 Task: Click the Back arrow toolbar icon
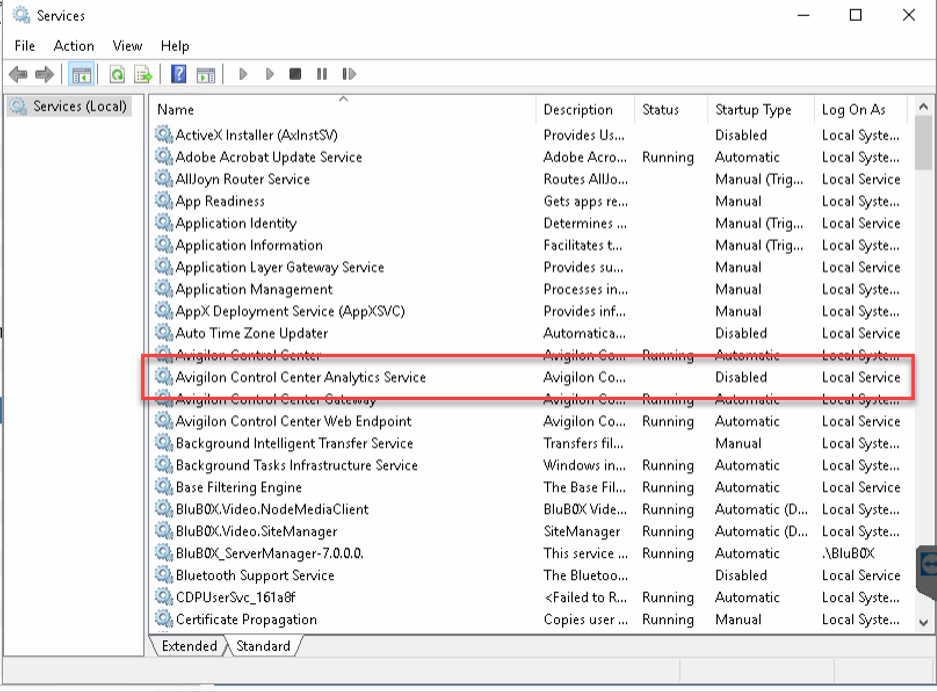[x=17, y=74]
